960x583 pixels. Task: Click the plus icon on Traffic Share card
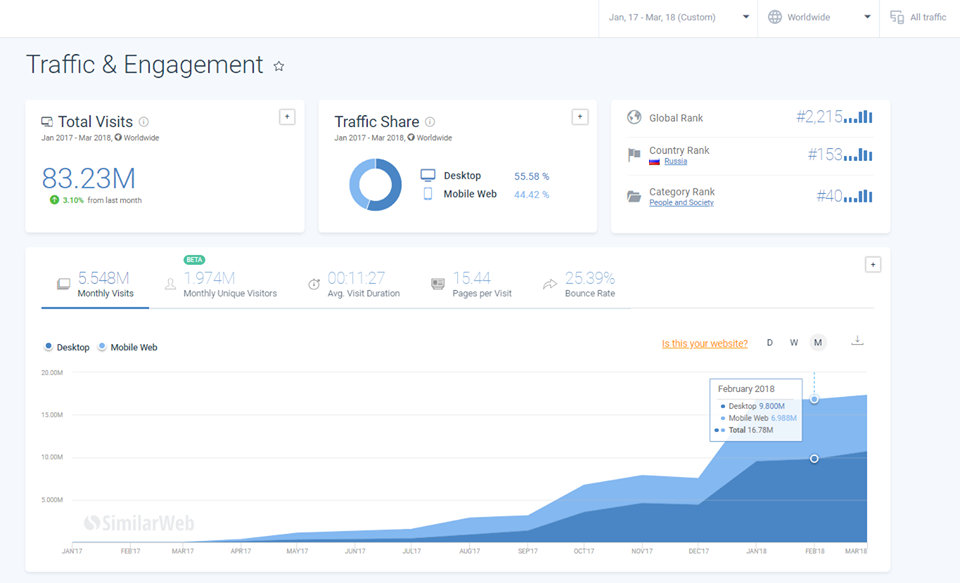point(579,117)
